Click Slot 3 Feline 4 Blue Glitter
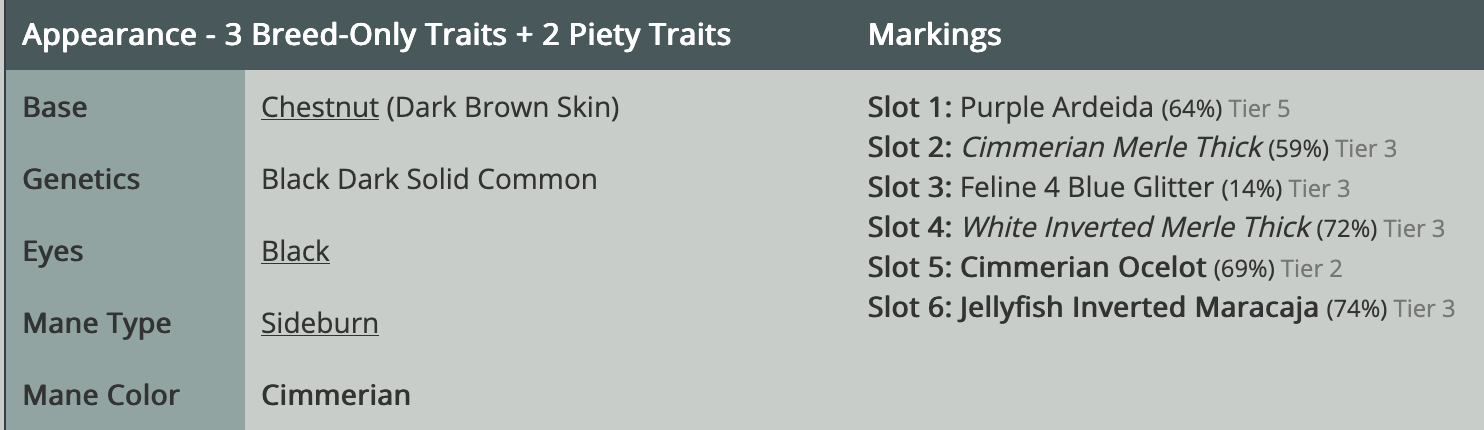 1086,187
